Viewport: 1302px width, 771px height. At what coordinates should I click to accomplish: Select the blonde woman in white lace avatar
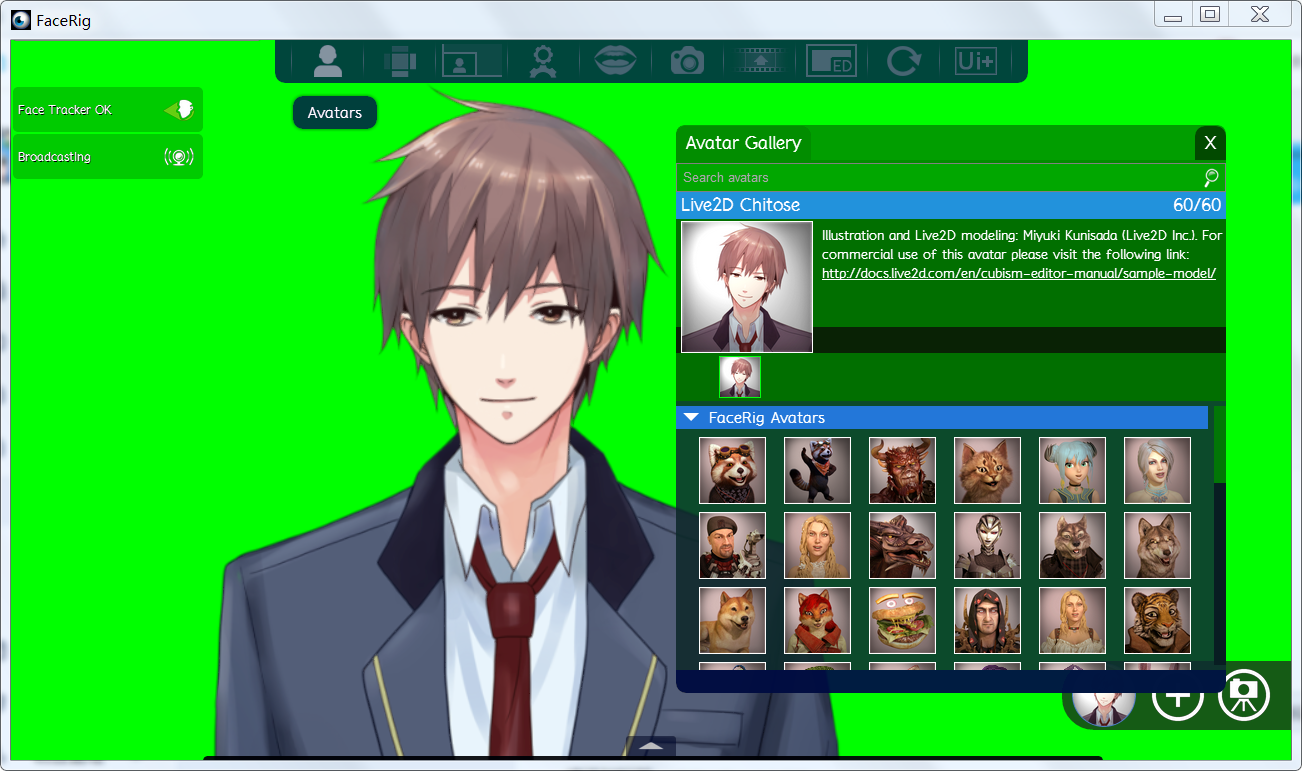(x=817, y=545)
